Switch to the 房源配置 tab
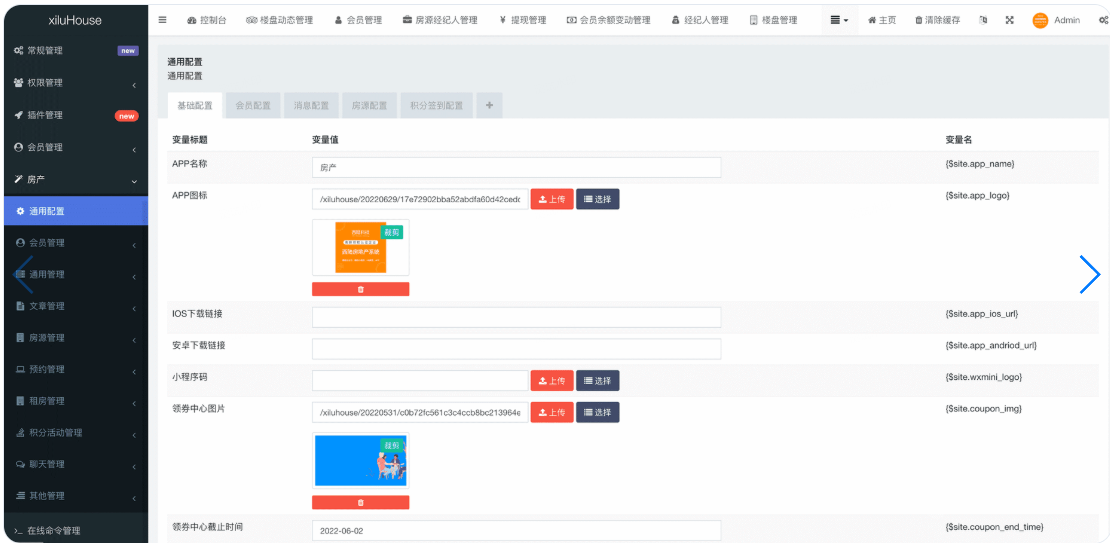This screenshot has width=1114, height=543. point(369,105)
